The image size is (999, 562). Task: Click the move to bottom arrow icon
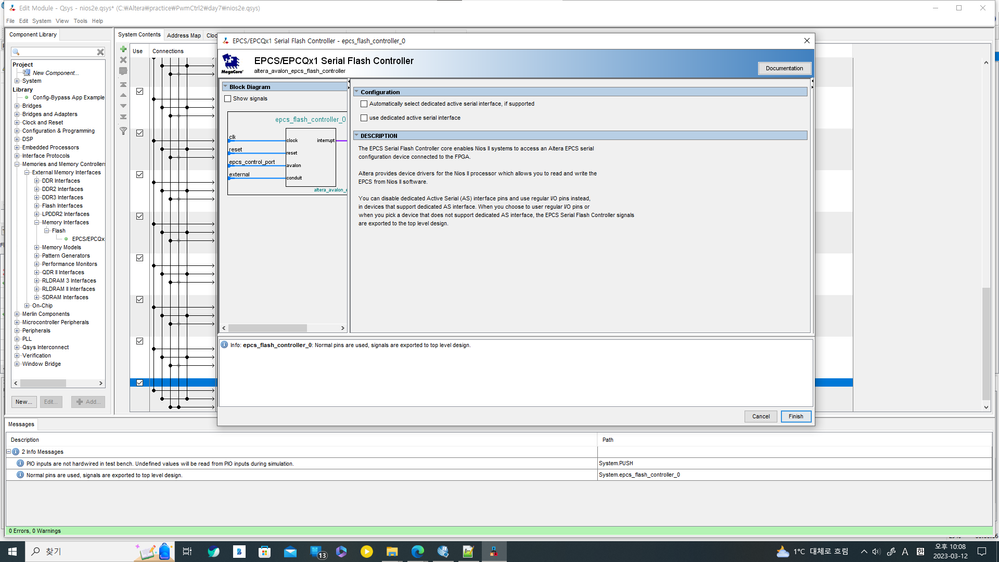[123, 117]
